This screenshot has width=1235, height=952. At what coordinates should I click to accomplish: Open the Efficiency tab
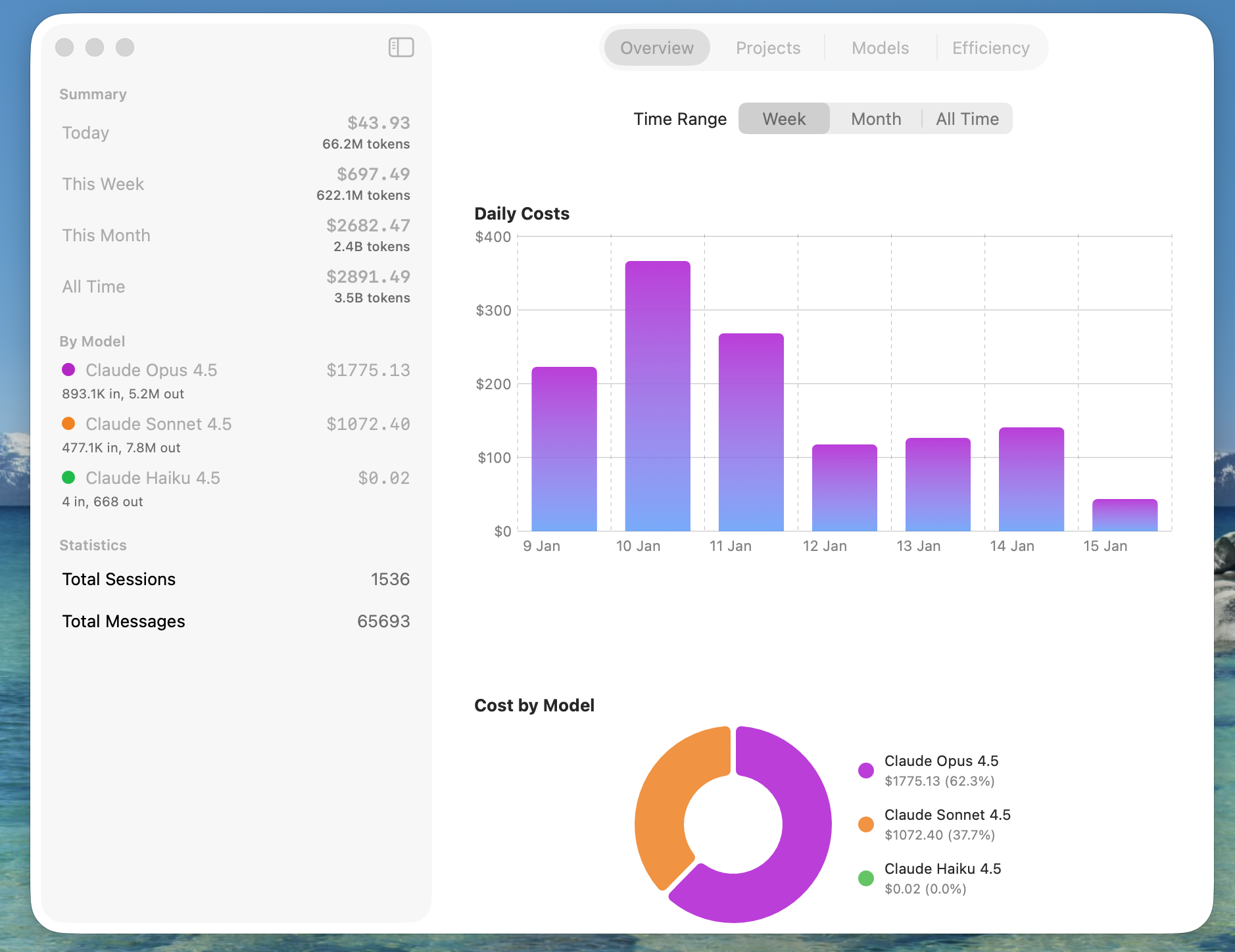990,47
